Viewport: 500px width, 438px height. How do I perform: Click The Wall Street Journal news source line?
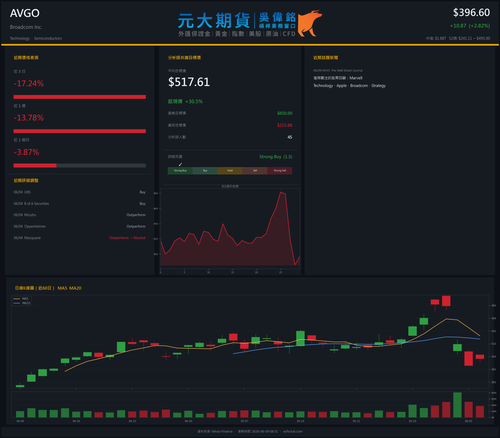(338, 70)
